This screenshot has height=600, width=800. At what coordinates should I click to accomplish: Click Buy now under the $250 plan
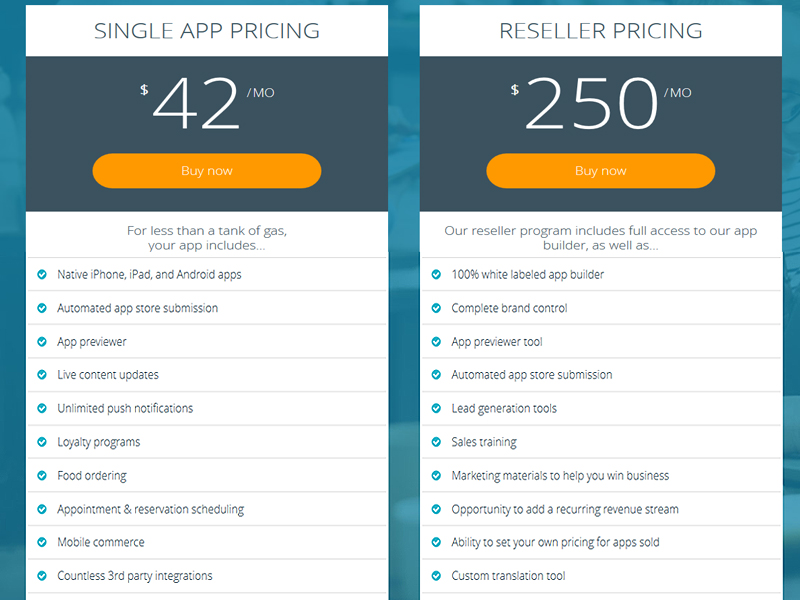600,171
